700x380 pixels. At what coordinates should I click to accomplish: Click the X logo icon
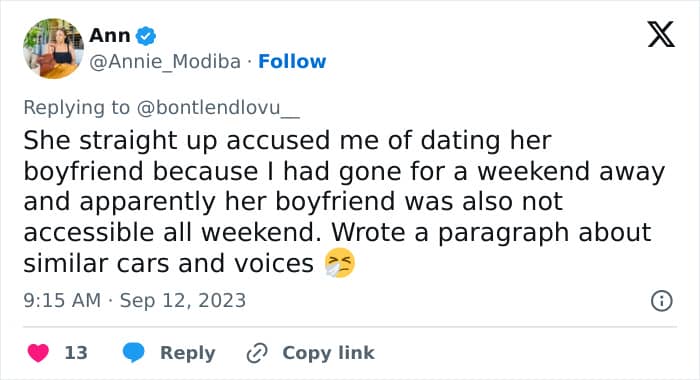click(x=661, y=34)
